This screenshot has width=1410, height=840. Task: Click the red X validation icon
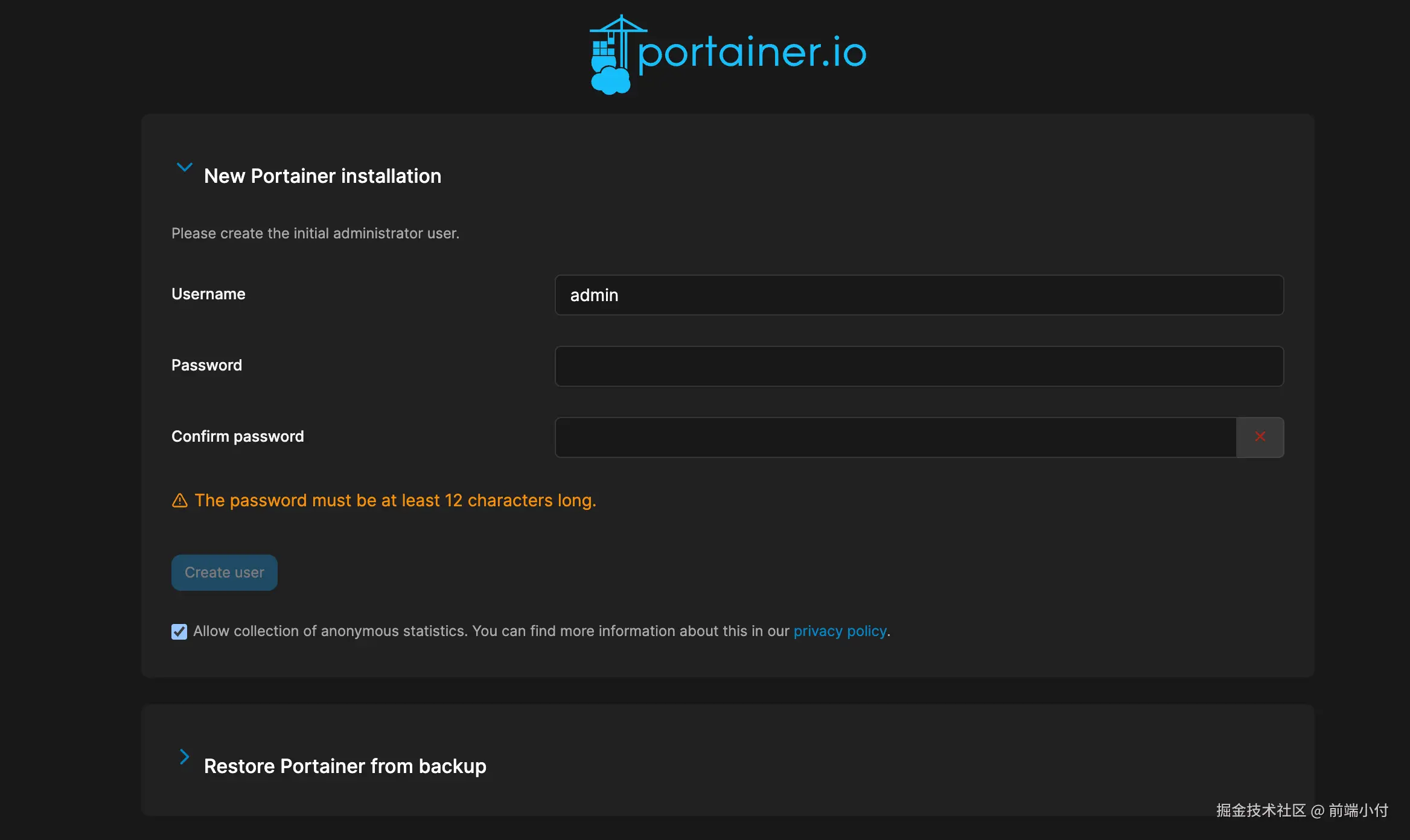click(x=1260, y=437)
